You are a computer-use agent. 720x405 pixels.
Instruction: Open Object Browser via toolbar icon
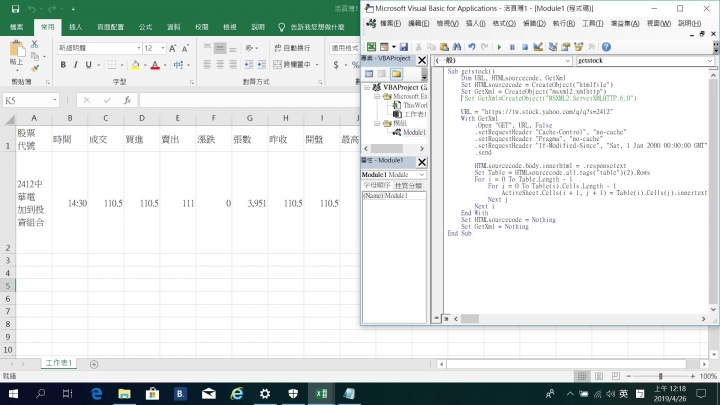579,47
